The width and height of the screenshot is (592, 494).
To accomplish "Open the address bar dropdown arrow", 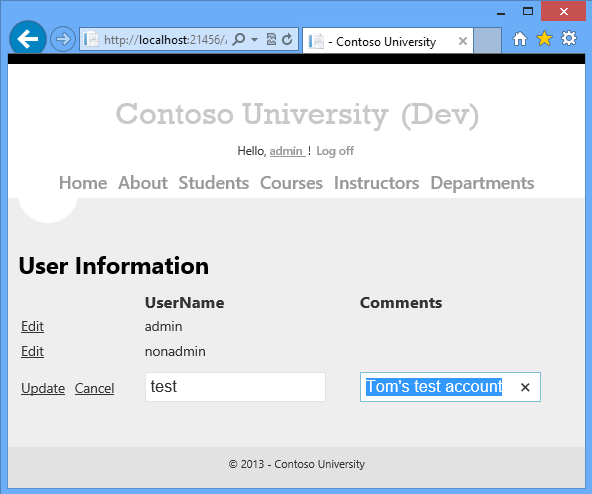I will click(x=254, y=39).
